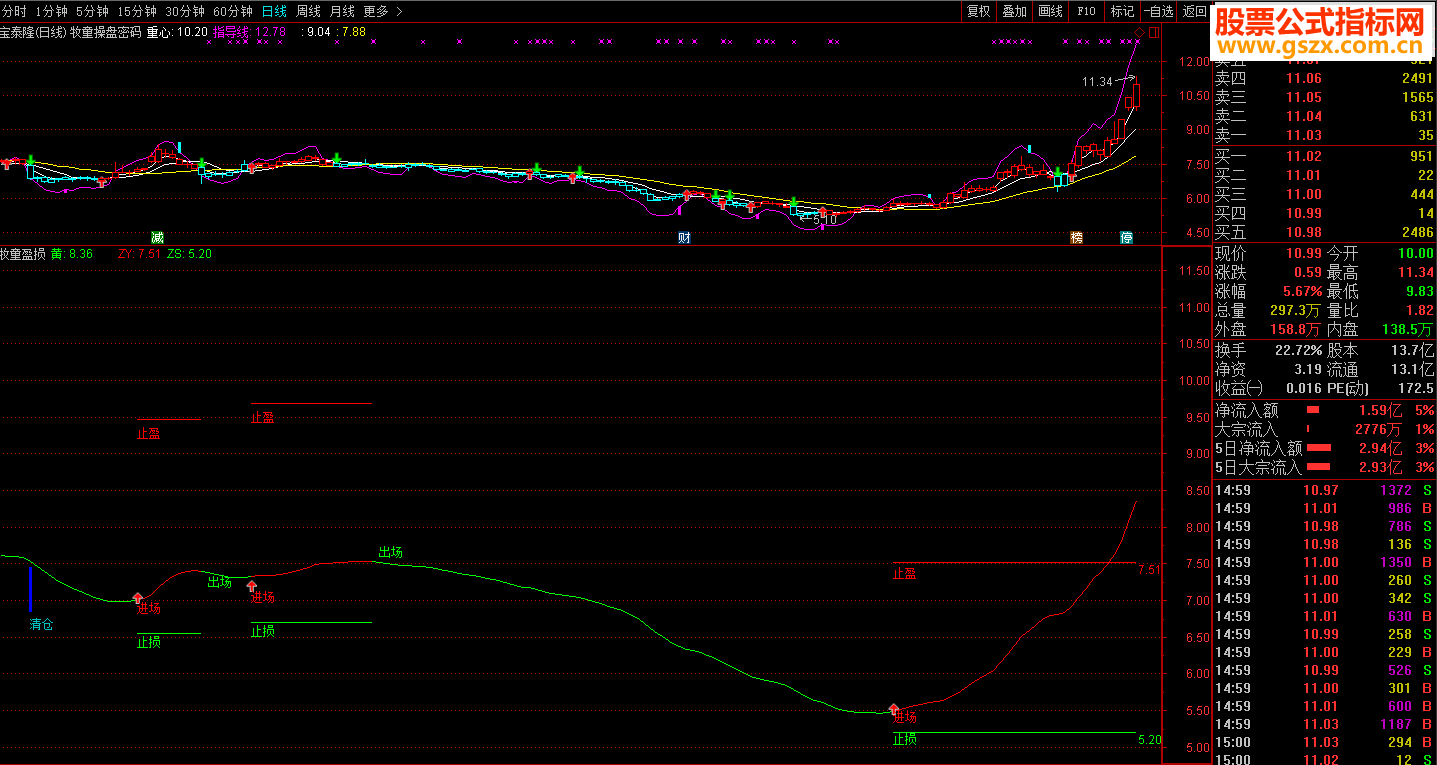Image resolution: width=1437 pixels, height=765 pixels.
Task: Click the 减 event tag on price chart
Action: click(157, 237)
